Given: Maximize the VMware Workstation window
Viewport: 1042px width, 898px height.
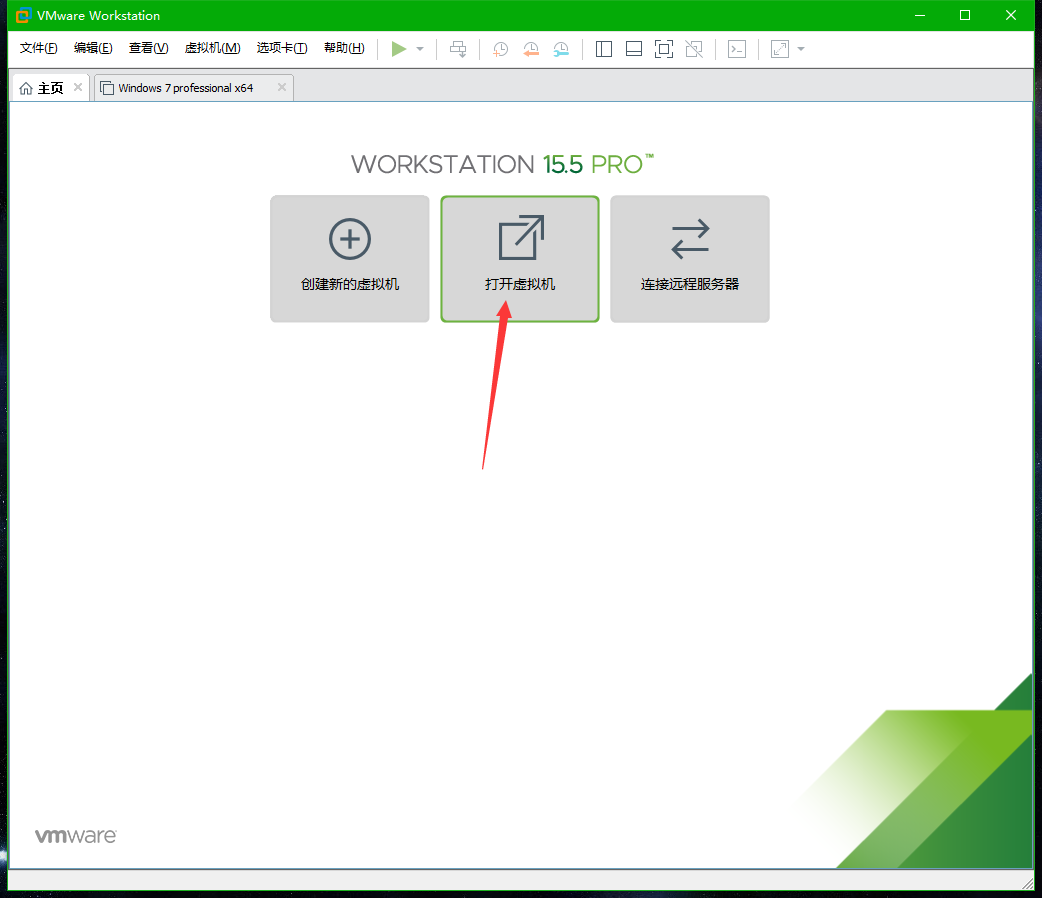Looking at the screenshot, I should pos(965,15).
